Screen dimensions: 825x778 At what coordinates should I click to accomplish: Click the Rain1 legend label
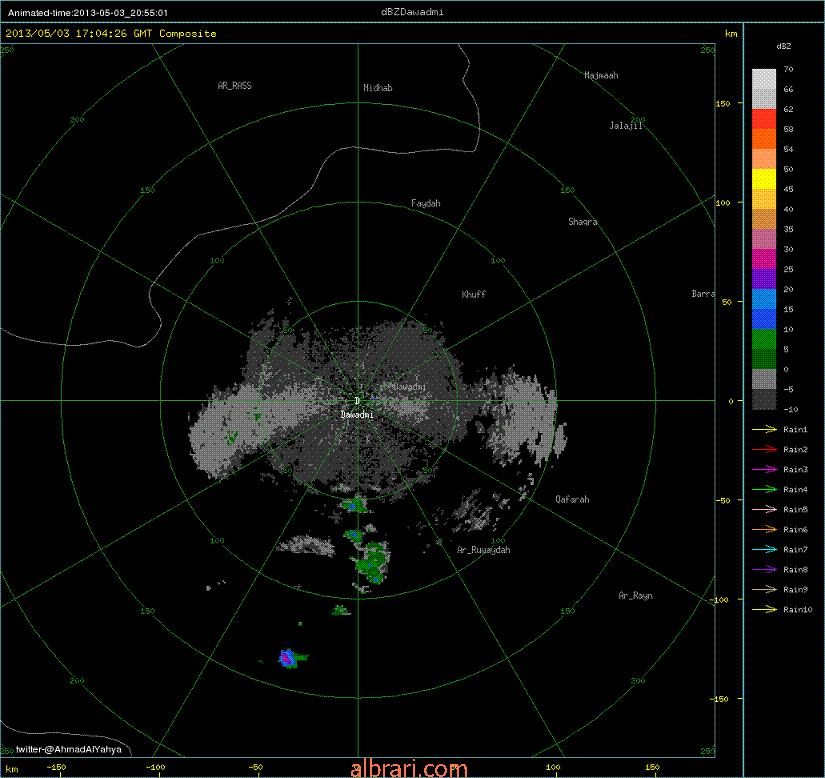pos(795,429)
